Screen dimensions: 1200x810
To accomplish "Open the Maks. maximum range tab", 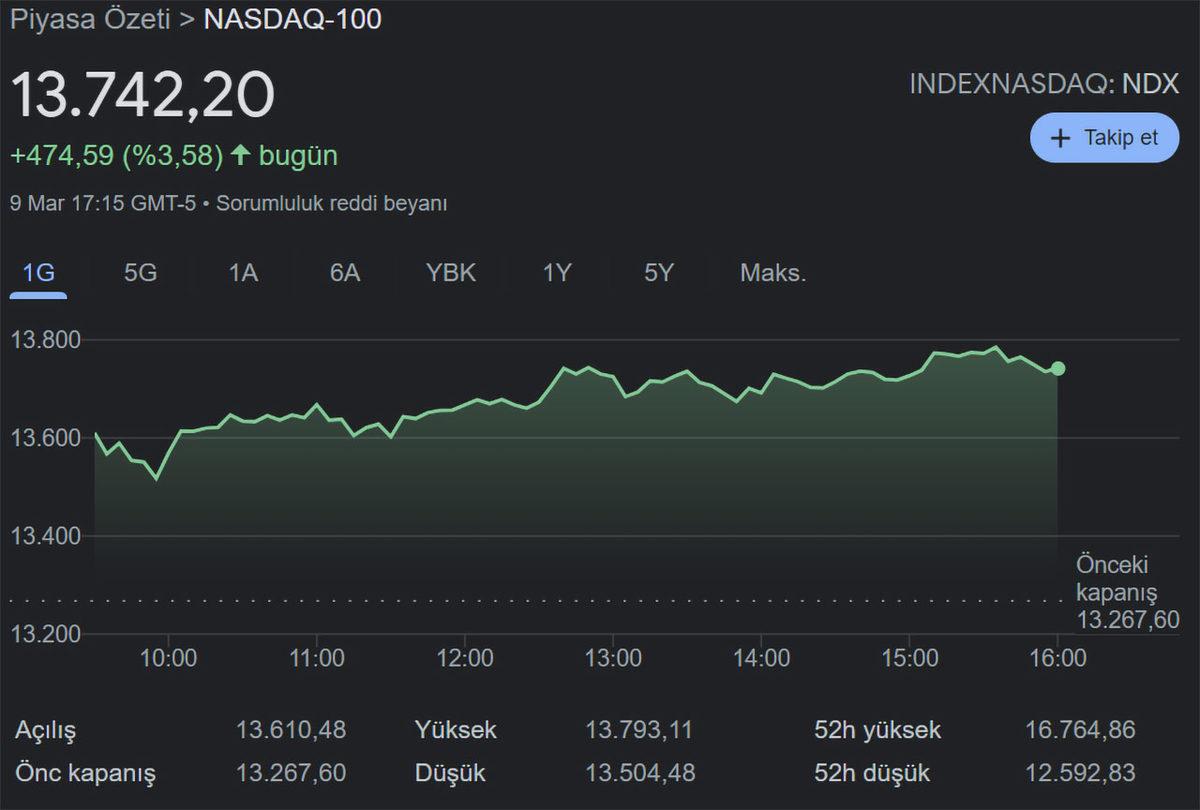I will tap(773, 273).
